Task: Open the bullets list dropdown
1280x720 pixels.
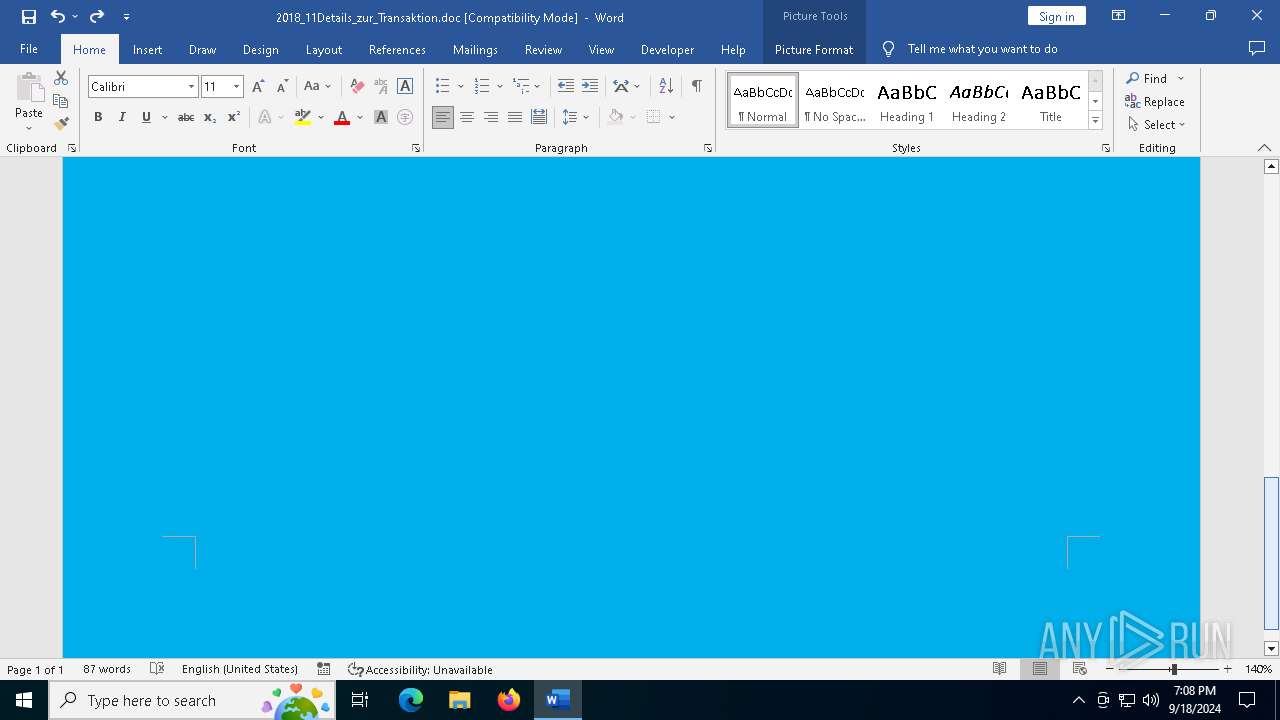Action: (461, 87)
